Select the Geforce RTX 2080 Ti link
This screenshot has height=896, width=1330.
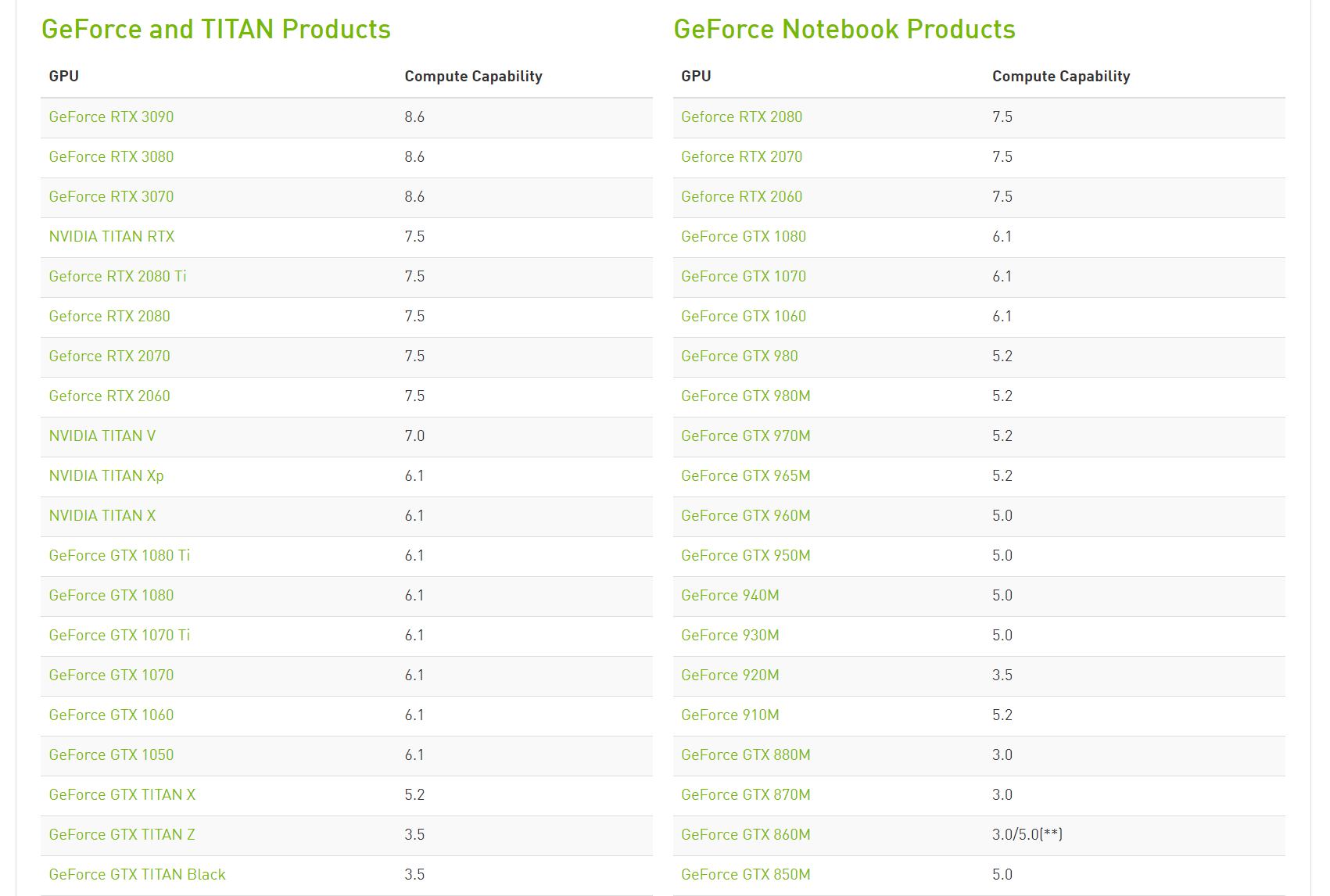117,277
